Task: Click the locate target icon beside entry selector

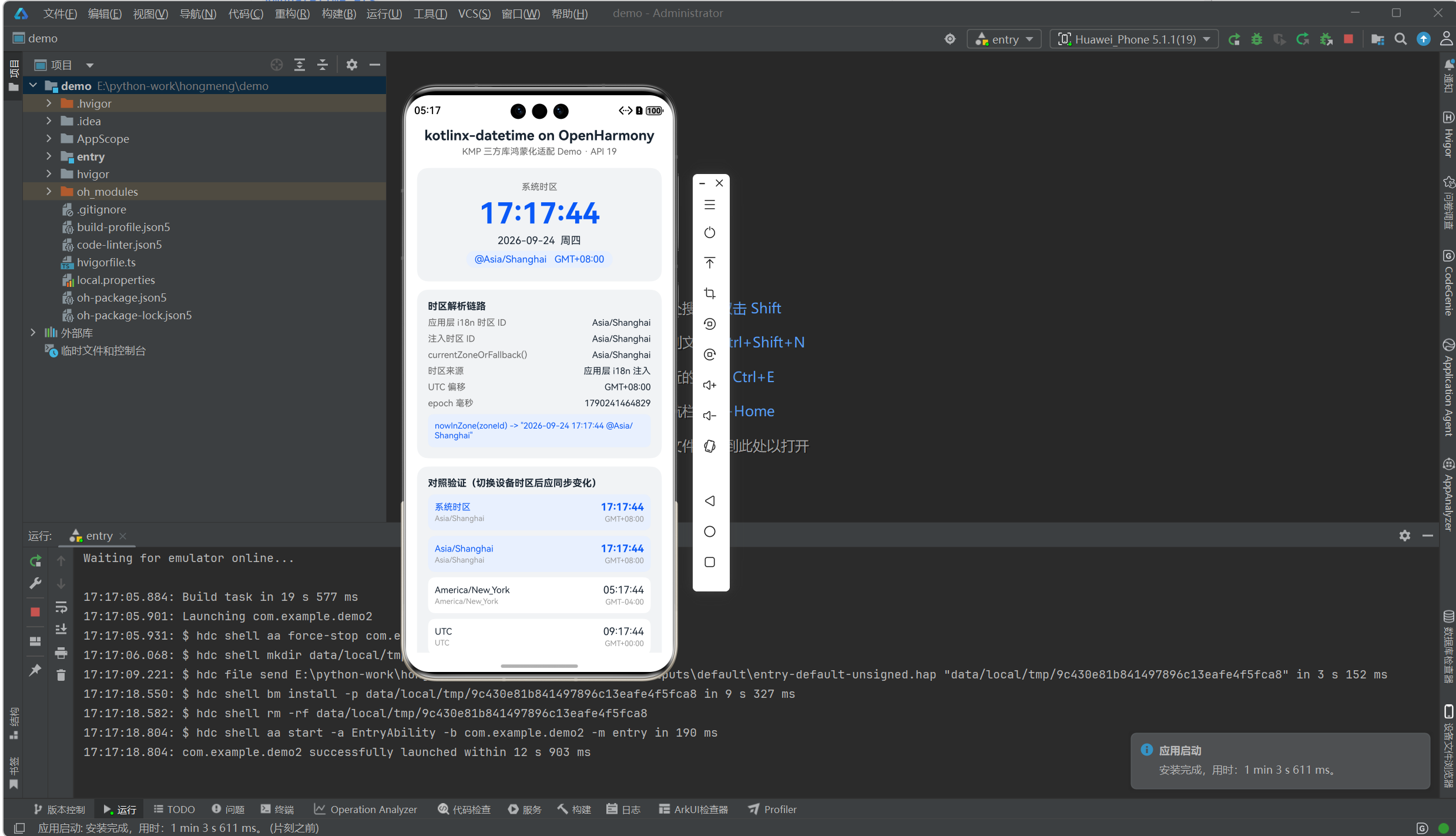Action: click(950, 39)
